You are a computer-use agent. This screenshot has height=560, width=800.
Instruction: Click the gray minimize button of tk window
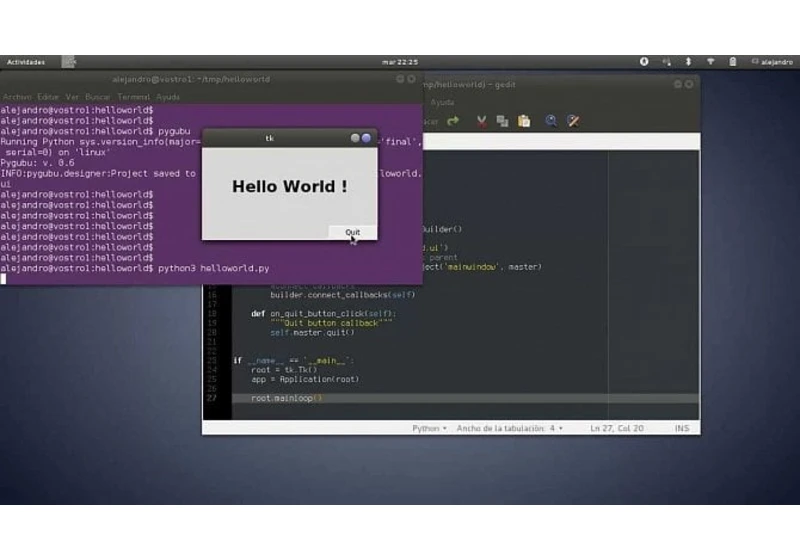click(x=355, y=138)
